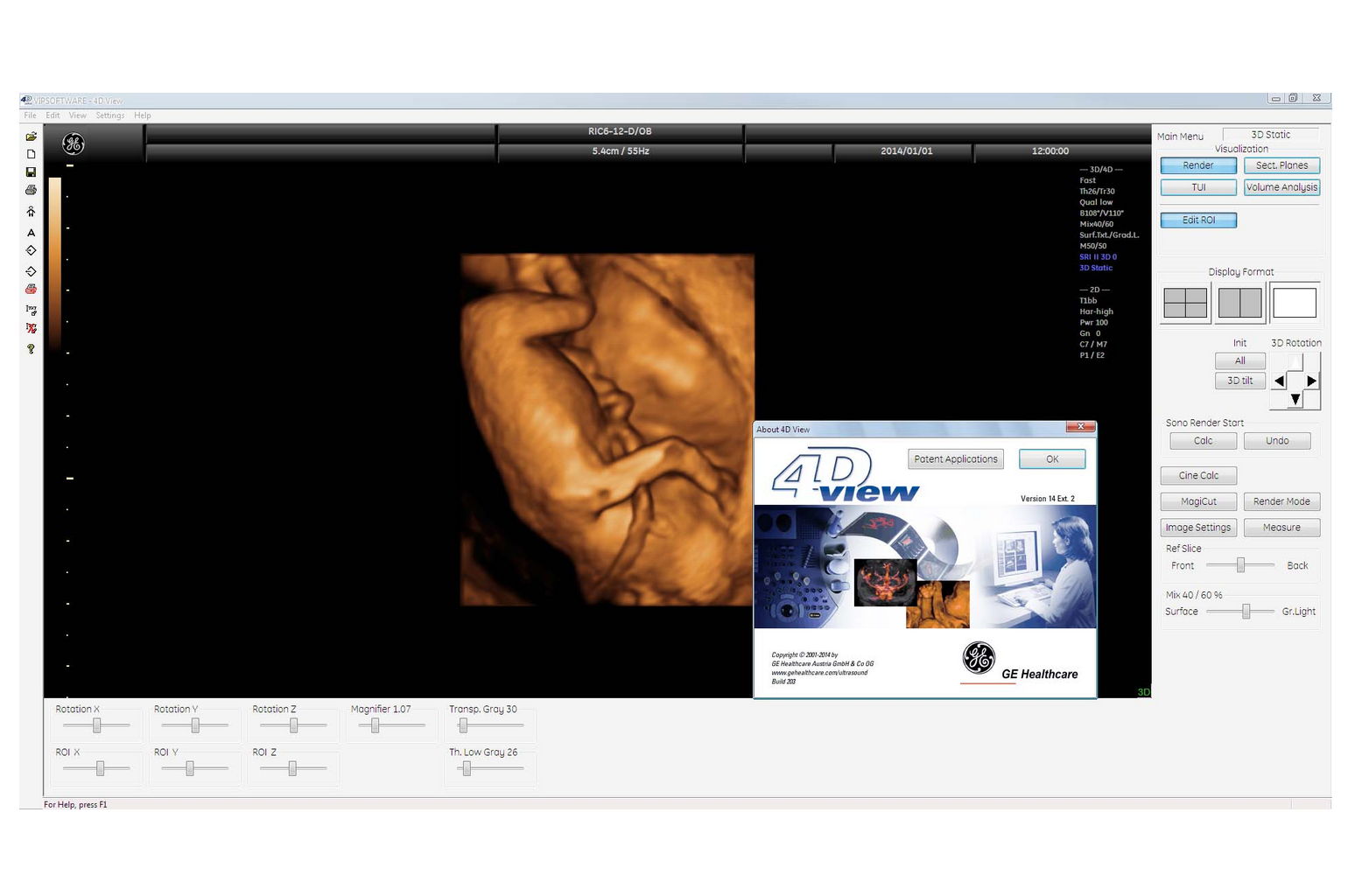Click the ROI Y slider handle

coord(190,768)
